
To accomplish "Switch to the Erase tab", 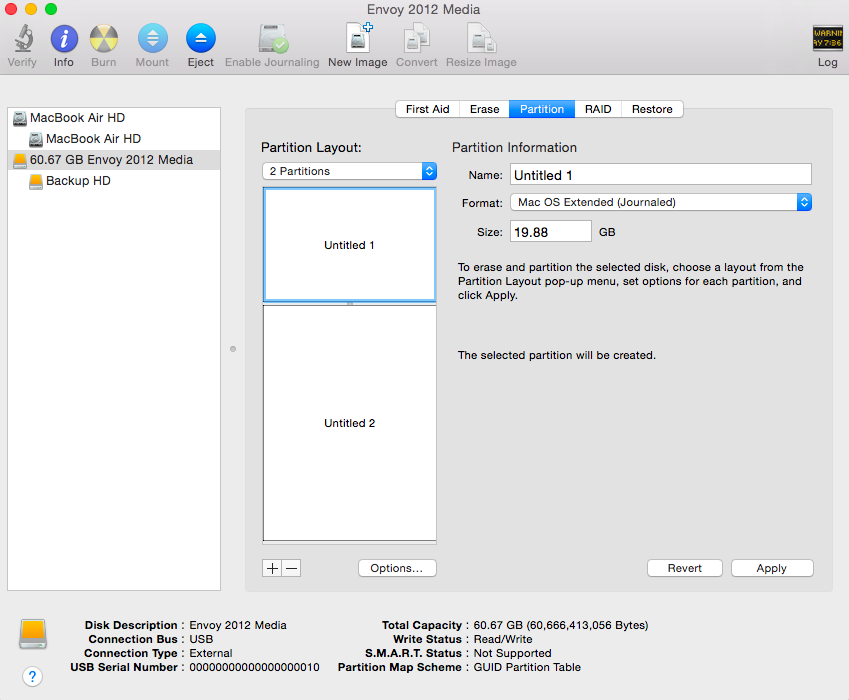I will (x=484, y=109).
